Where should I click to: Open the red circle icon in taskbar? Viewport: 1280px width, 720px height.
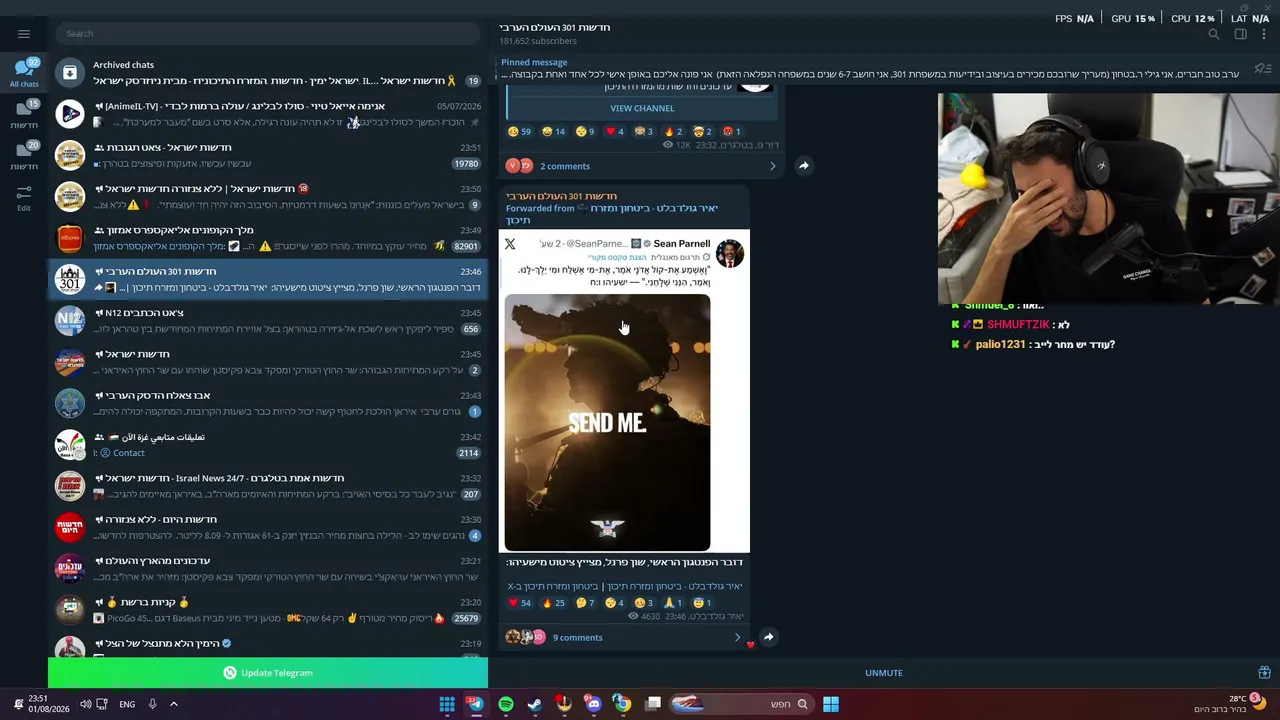(563, 704)
